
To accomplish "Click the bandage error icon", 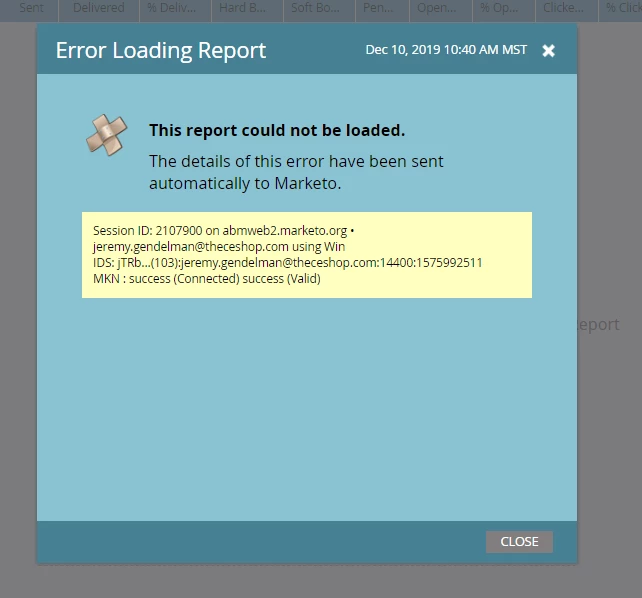I will coord(106,135).
